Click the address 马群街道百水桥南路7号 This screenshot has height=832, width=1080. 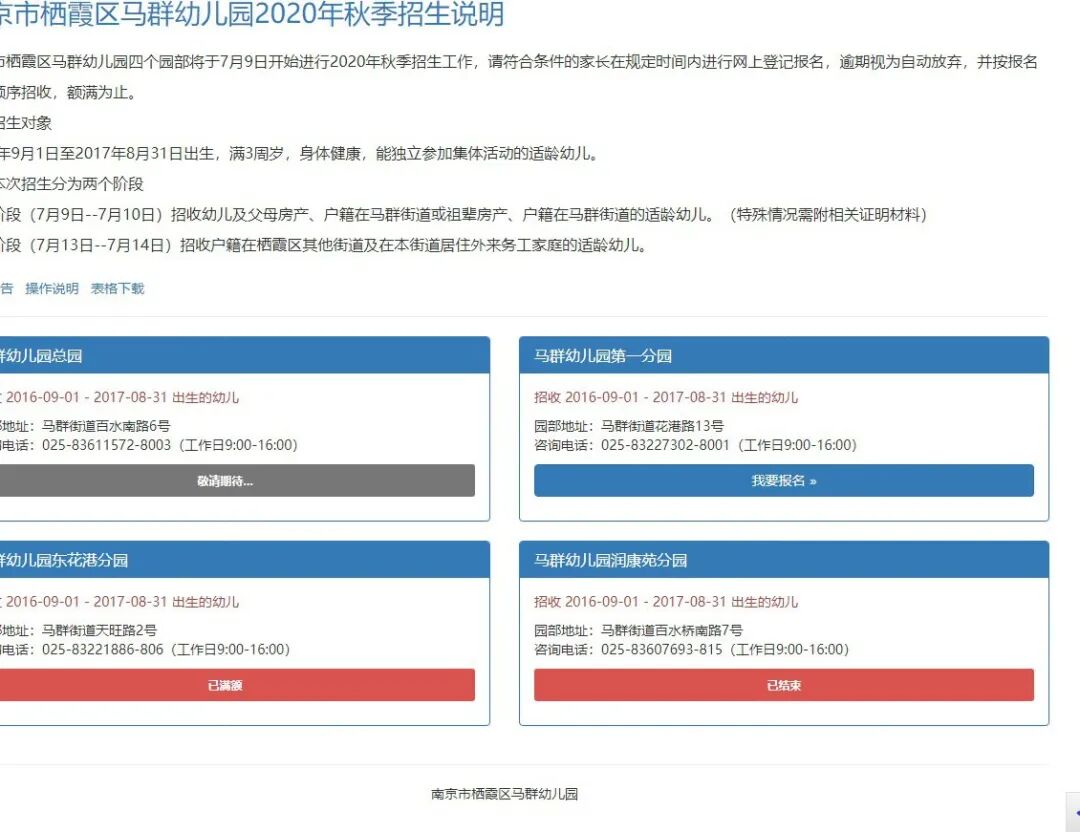pyautogui.click(x=672, y=630)
